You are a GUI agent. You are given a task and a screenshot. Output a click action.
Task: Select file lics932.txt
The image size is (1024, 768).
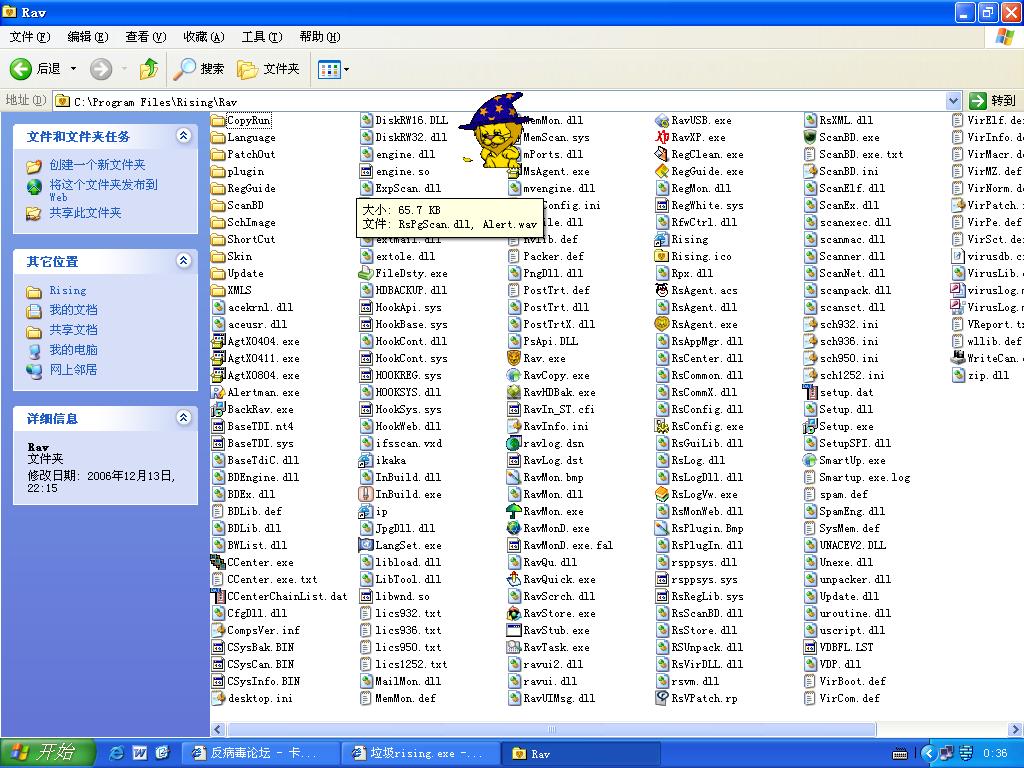pyautogui.click(x=408, y=613)
